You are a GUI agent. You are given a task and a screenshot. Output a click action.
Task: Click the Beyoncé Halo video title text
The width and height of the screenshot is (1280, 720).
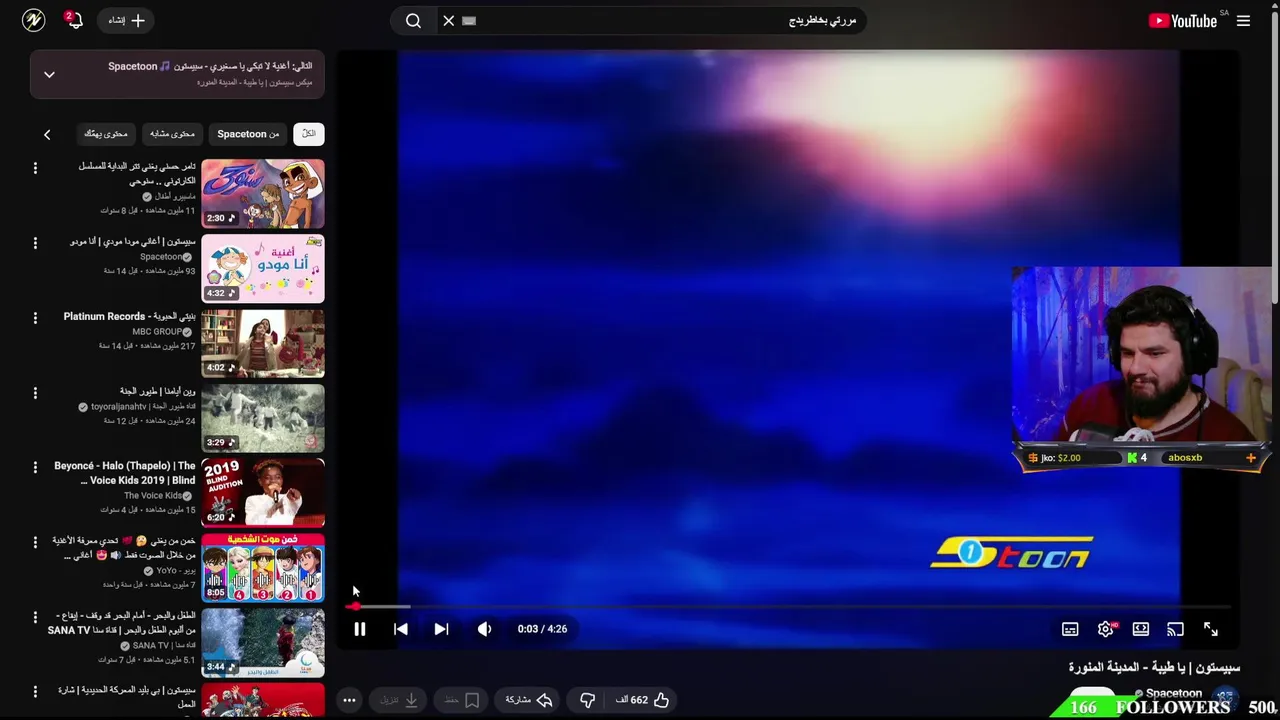(x=125, y=473)
